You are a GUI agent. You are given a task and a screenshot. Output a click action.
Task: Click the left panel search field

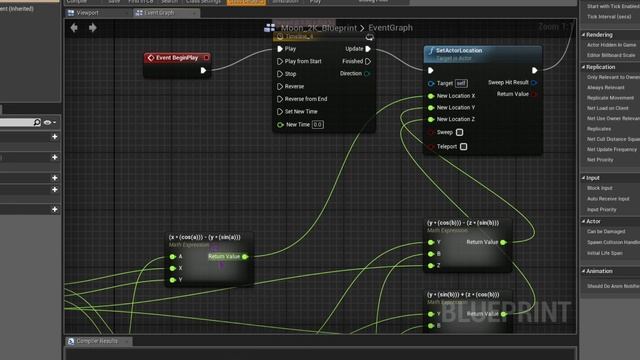pos(17,122)
